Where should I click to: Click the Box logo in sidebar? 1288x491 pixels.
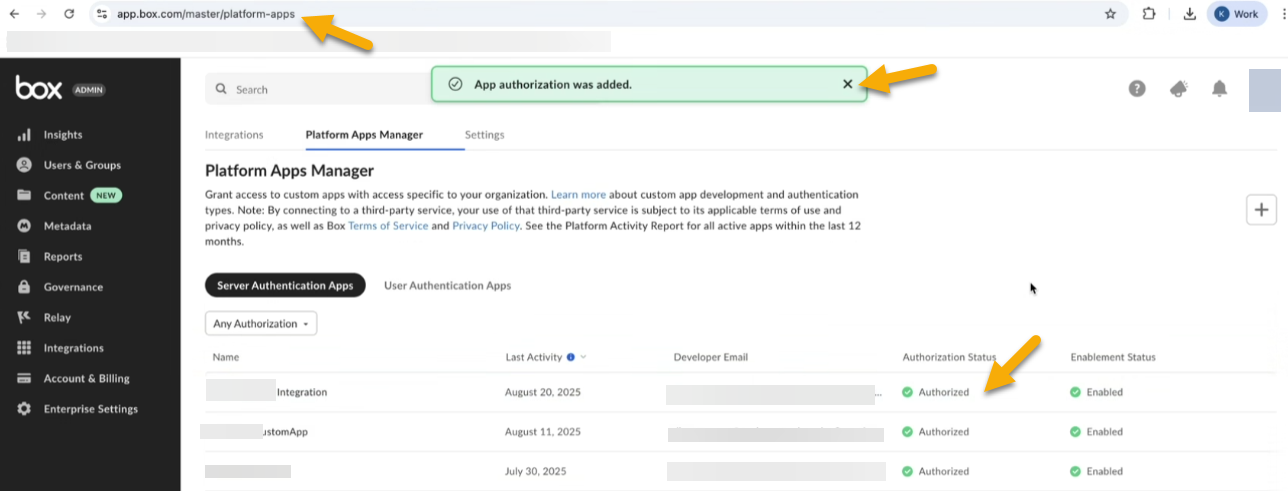39,88
